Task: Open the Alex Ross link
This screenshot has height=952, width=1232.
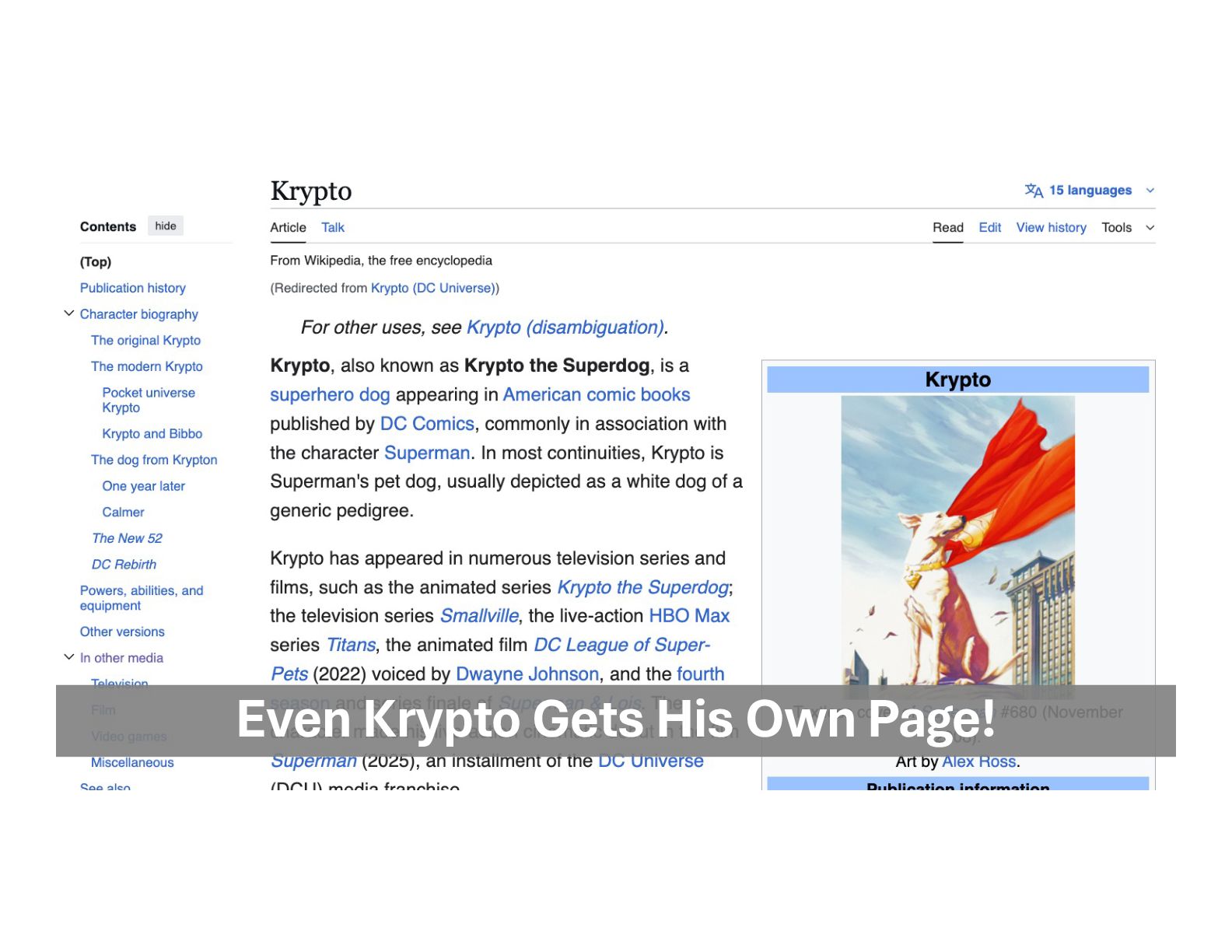Action: pos(979,762)
